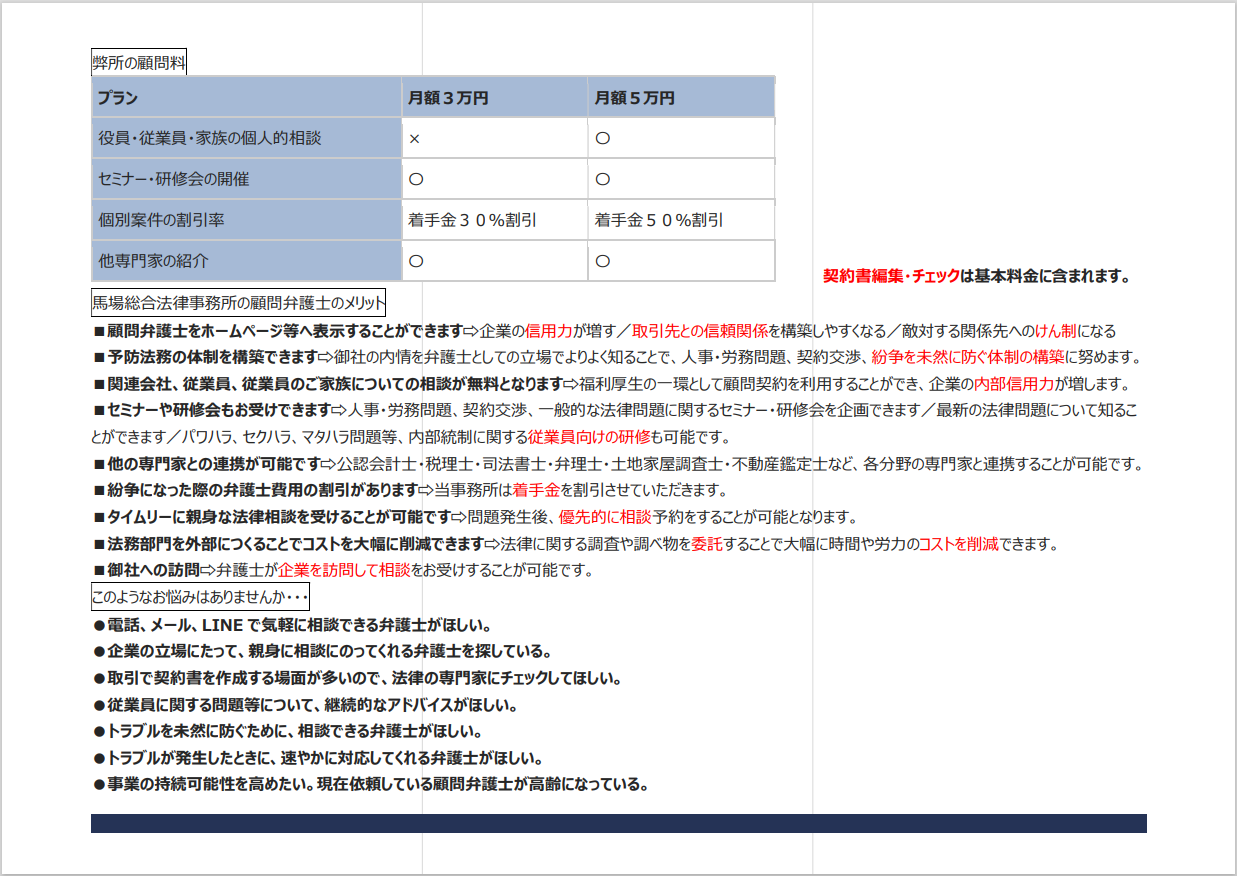1237x876 pixels.
Task: Click the red 紛争を未然に防ぐ体制の構築 text
Action: tap(967, 357)
